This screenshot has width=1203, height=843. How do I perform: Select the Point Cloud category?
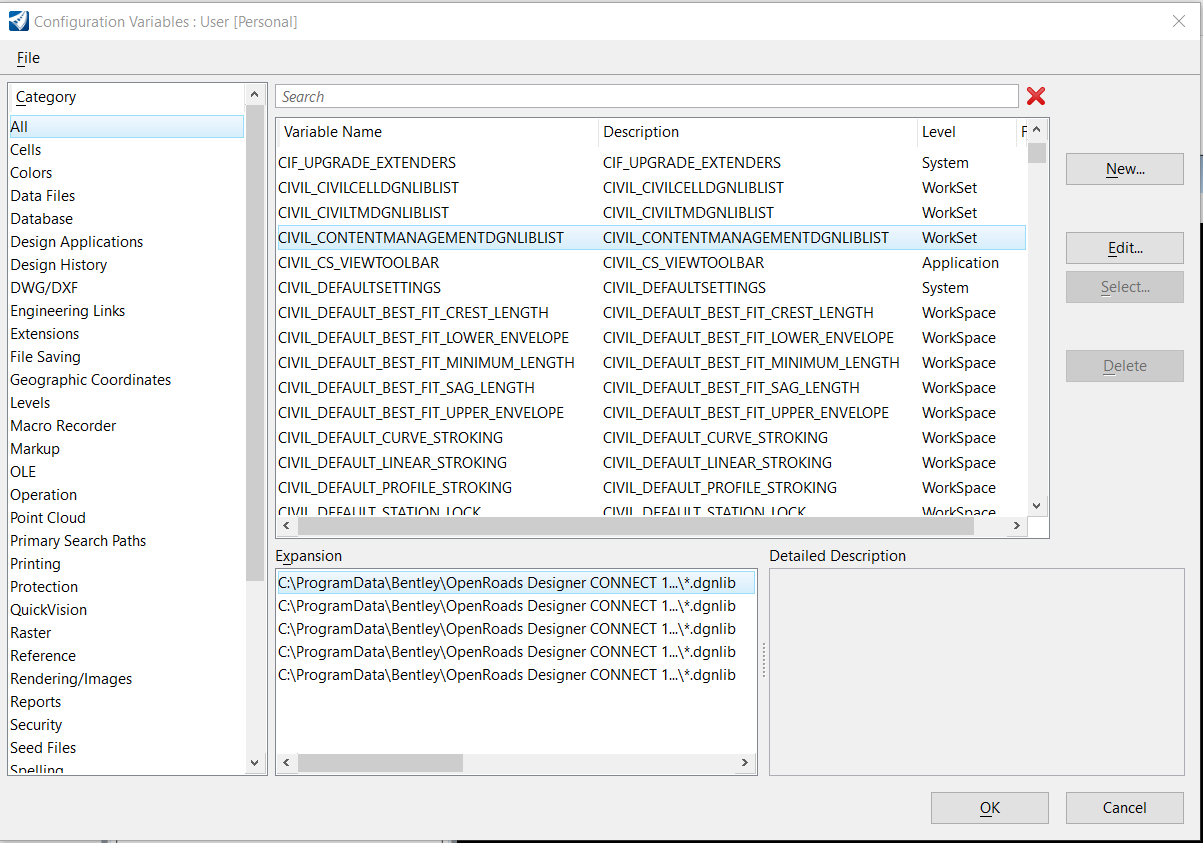pos(126,518)
